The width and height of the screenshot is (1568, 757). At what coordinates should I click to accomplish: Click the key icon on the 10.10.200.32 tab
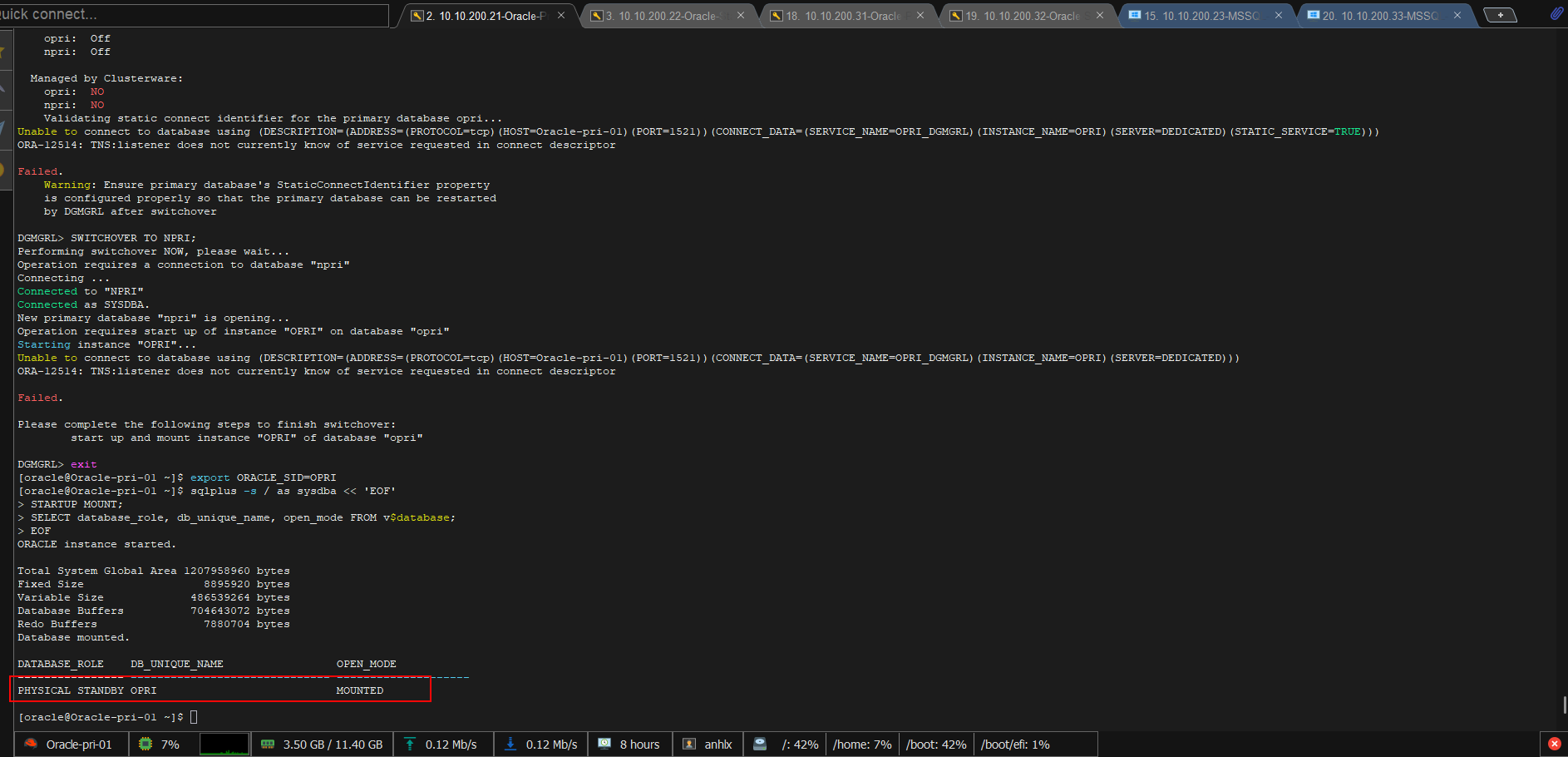[x=956, y=16]
